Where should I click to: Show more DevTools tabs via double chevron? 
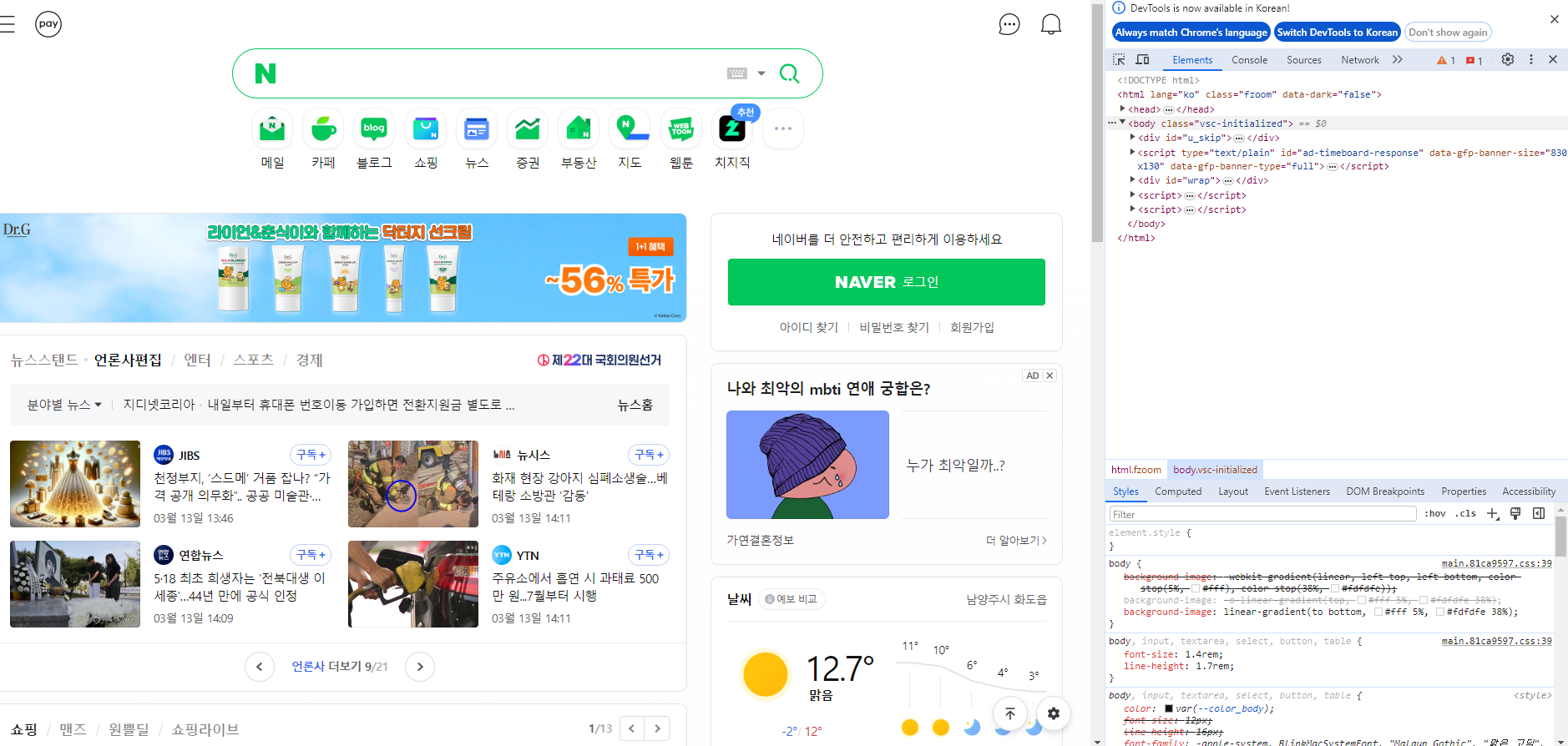pos(1398,60)
